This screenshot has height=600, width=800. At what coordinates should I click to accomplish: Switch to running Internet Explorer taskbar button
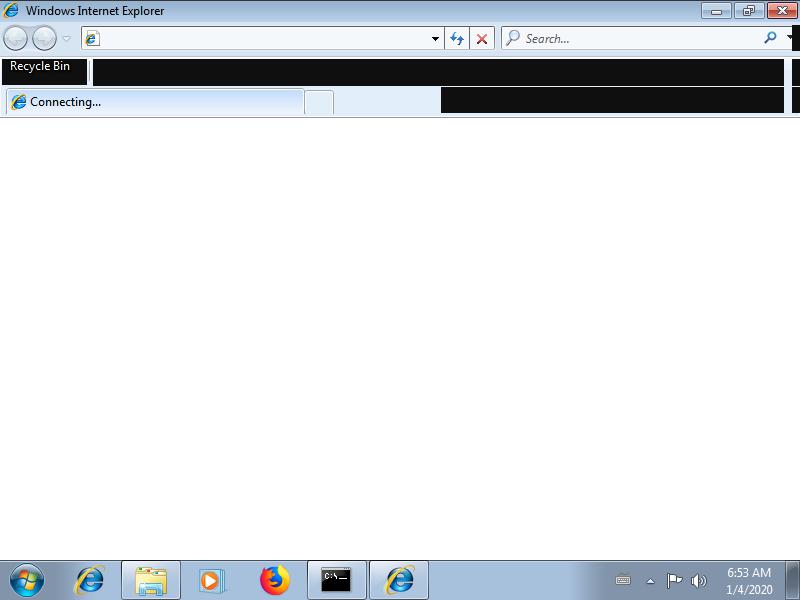click(399, 580)
